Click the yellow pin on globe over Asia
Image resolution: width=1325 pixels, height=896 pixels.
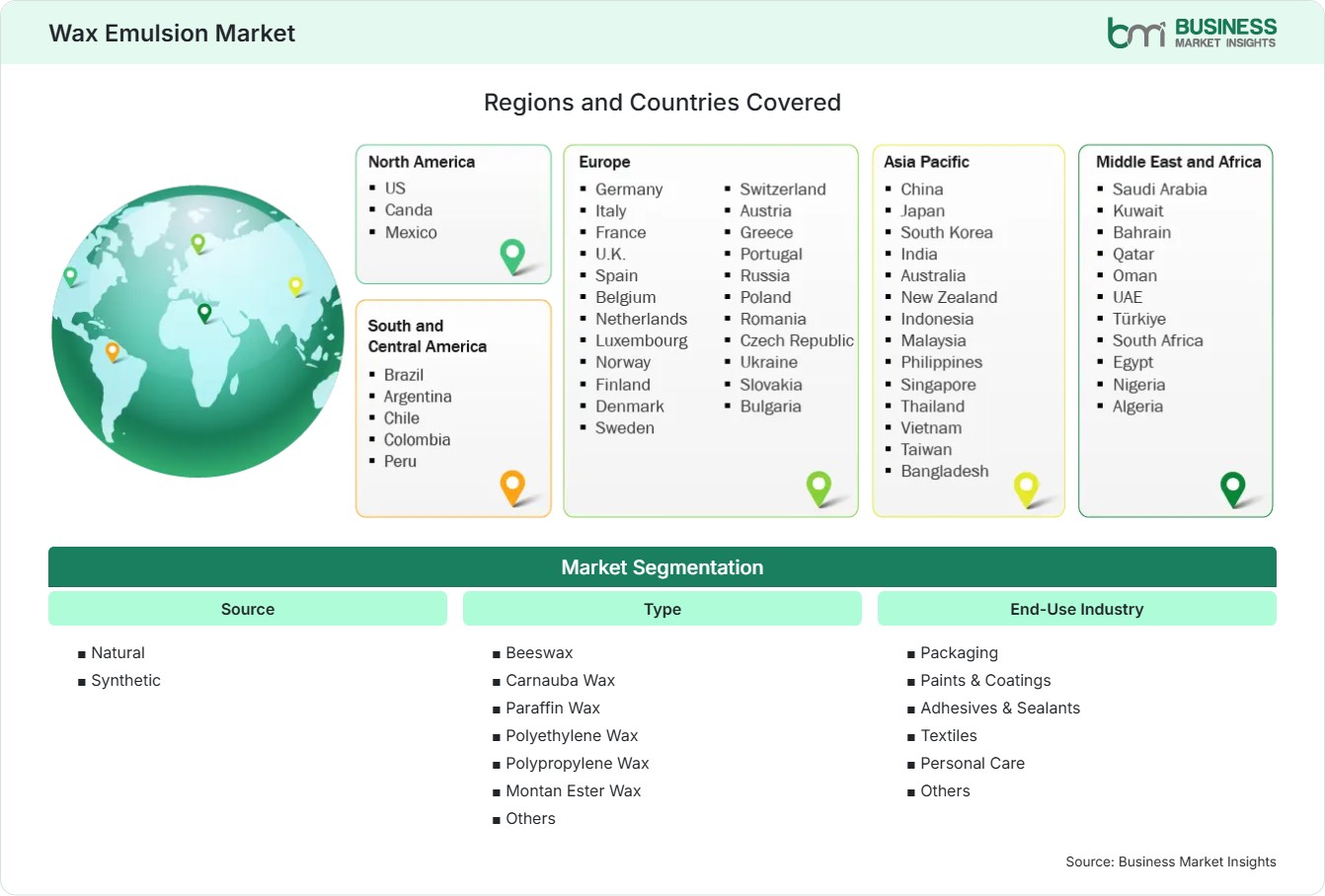[295, 286]
